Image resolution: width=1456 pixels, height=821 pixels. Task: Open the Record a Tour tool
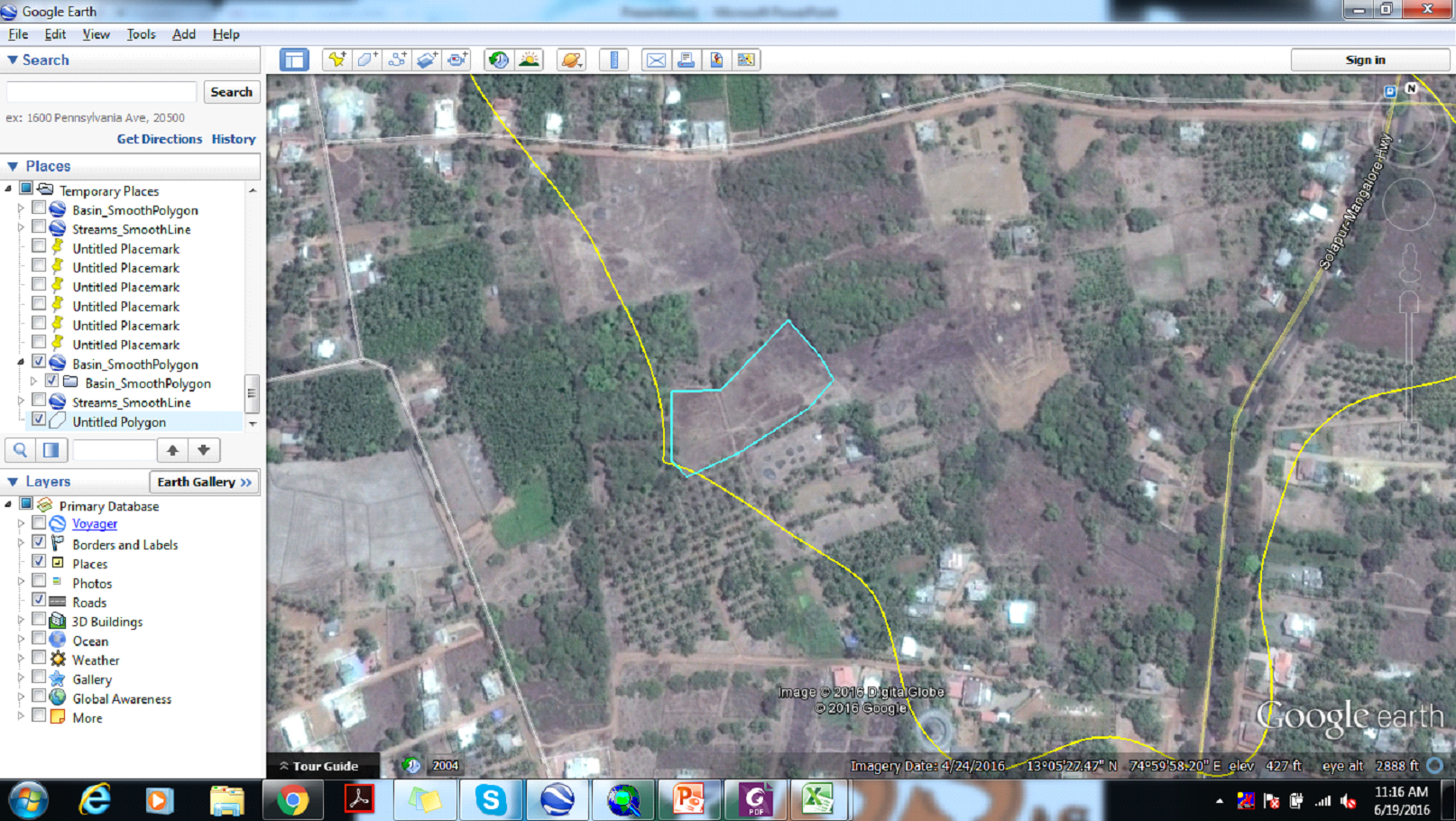[x=457, y=60]
